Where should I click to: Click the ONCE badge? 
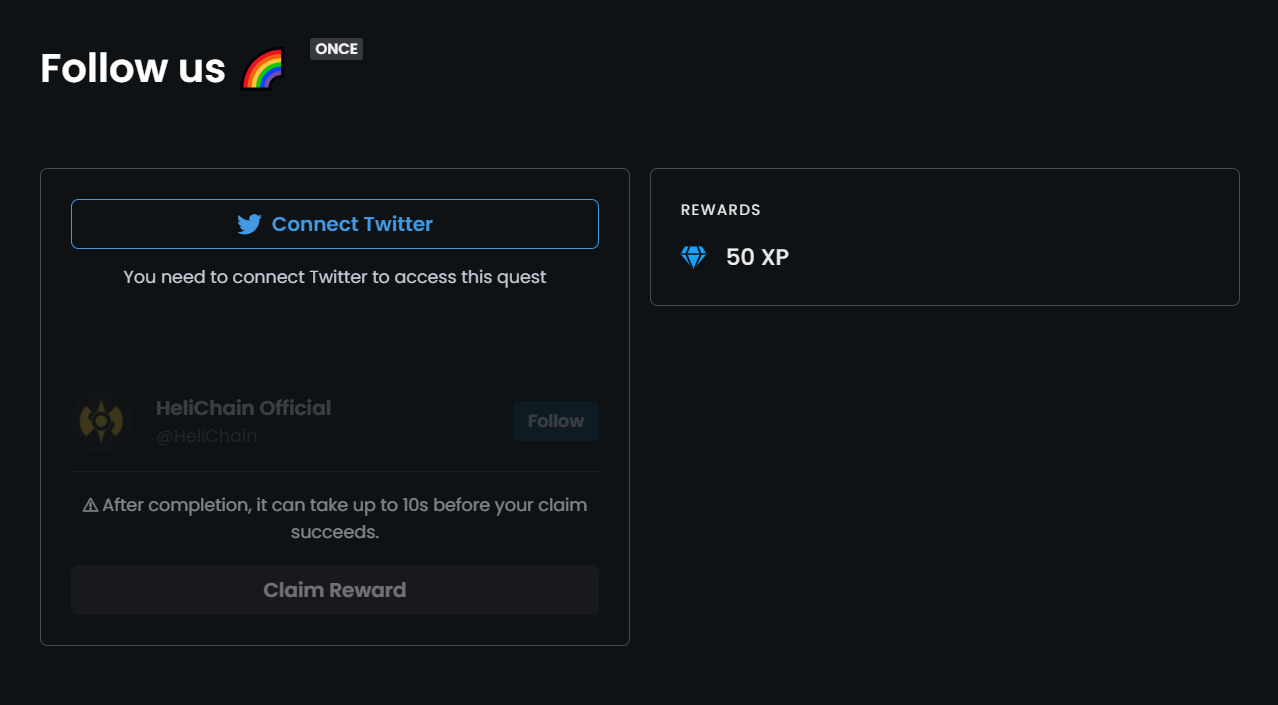pos(336,49)
